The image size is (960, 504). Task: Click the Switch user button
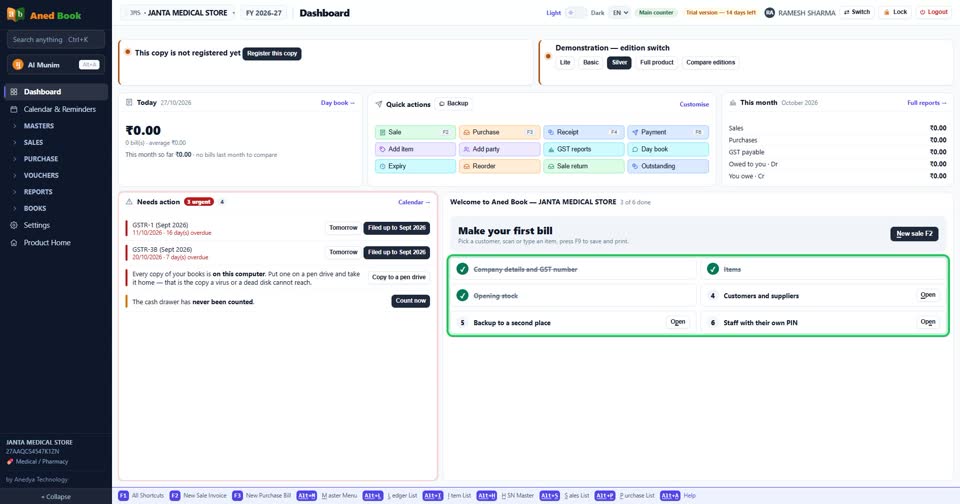(857, 12)
